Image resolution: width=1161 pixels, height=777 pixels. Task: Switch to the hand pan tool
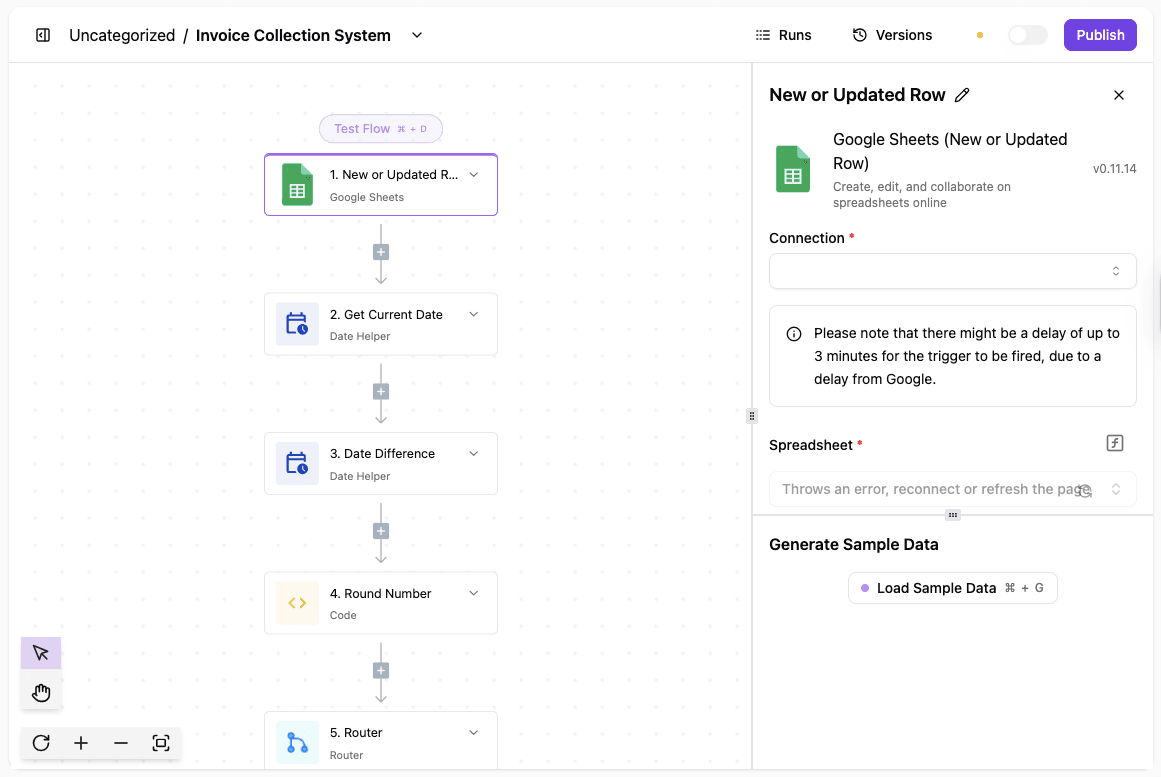click(x=40, y=692)
